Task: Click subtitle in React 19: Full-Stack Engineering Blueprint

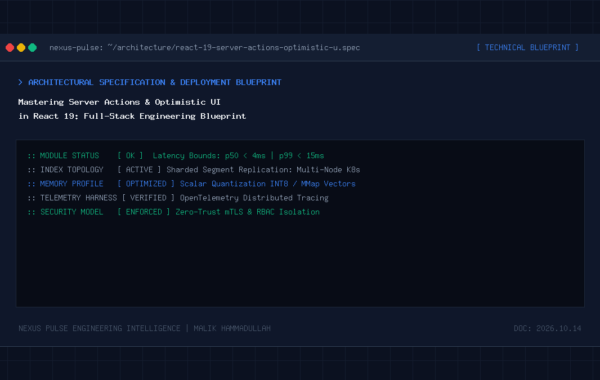Action: click(x=132, y=116)
